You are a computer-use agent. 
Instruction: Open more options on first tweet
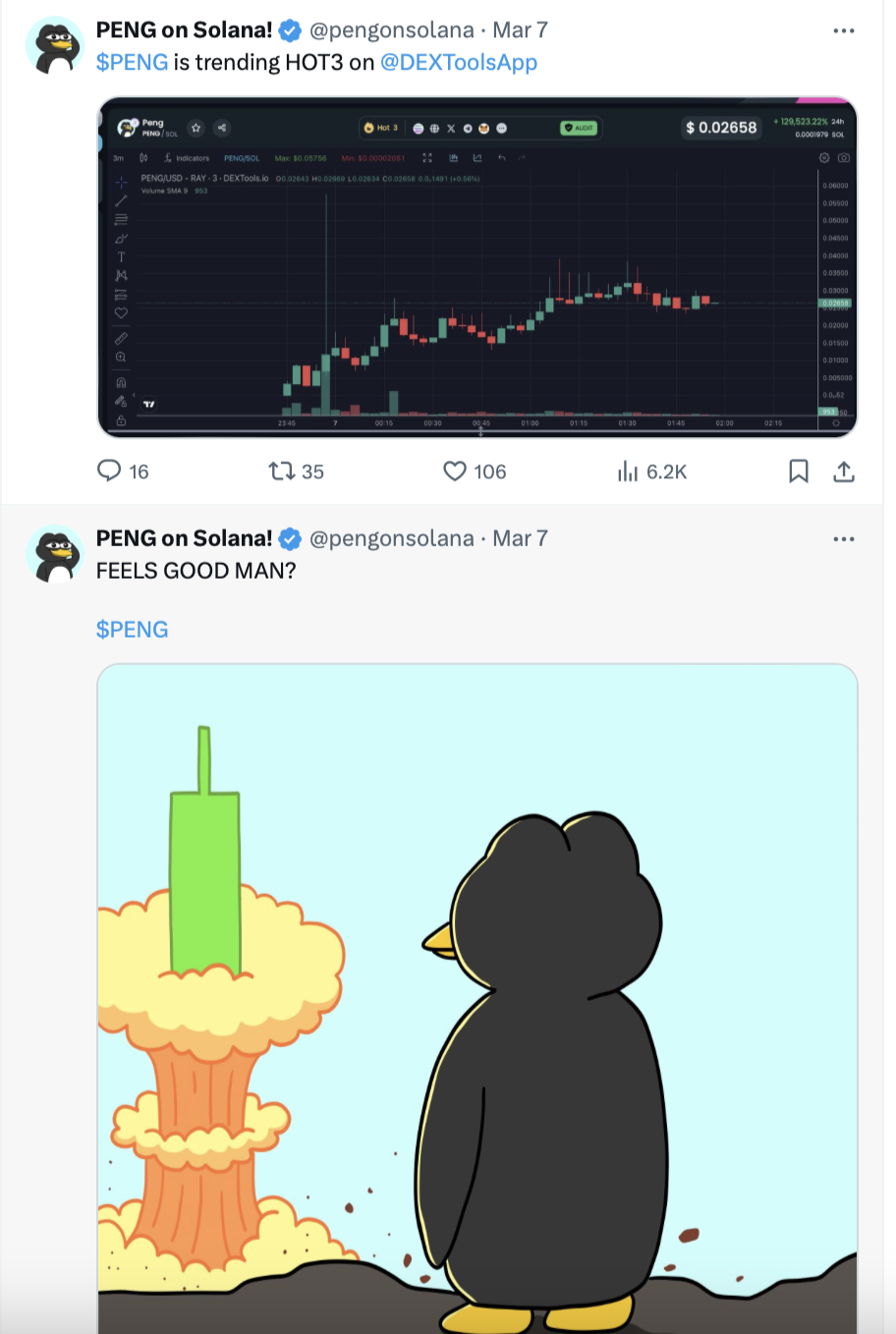click(x=844, y=31)
